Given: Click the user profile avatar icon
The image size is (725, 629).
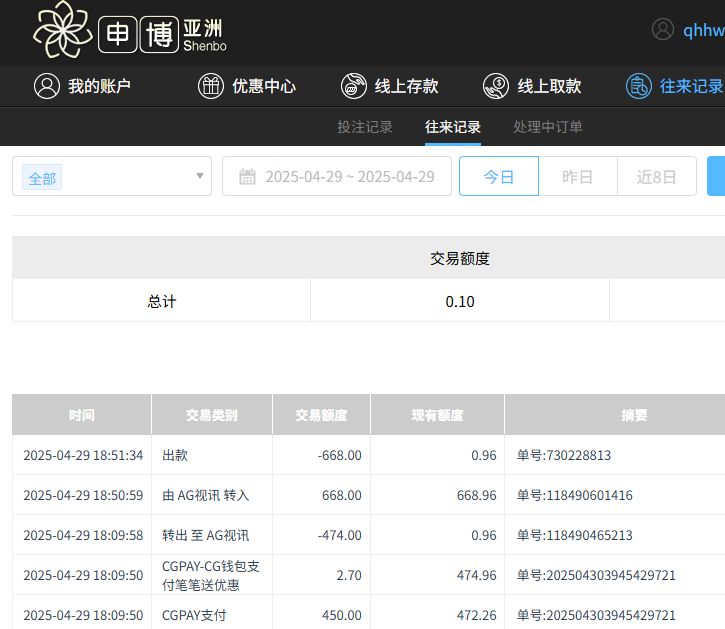Looking at the screenshot, I should 662,29.
